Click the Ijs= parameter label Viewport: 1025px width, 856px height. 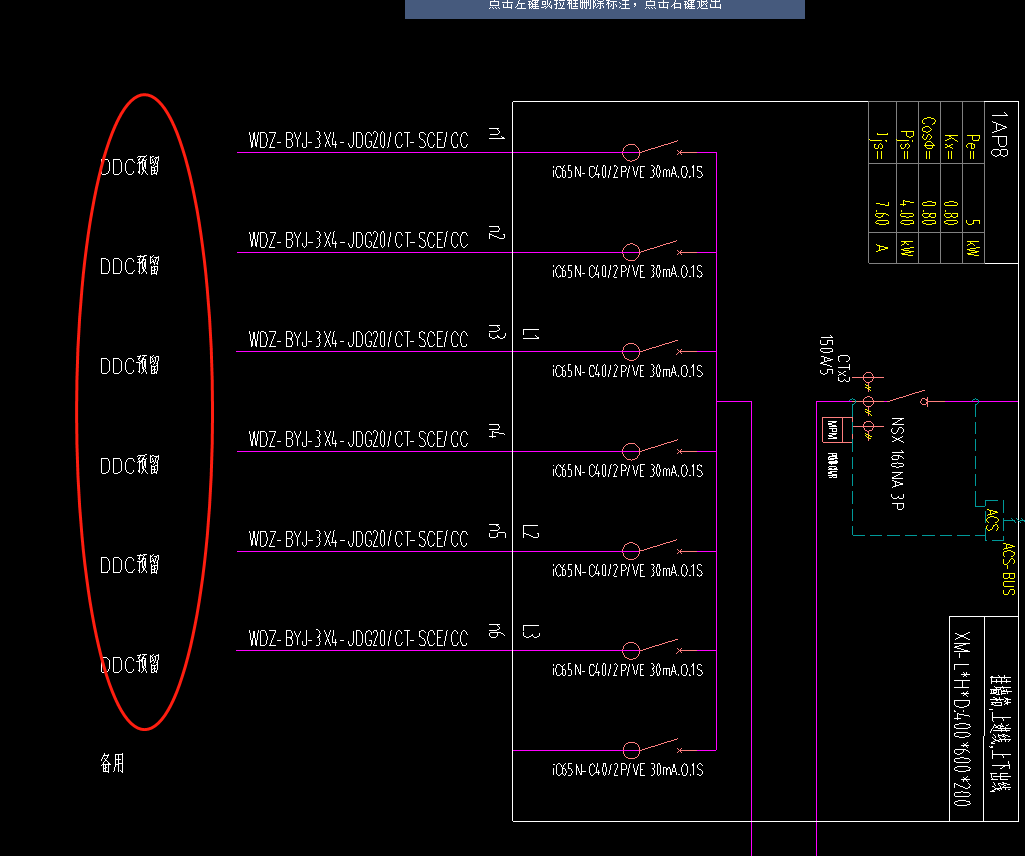(882, 145)
